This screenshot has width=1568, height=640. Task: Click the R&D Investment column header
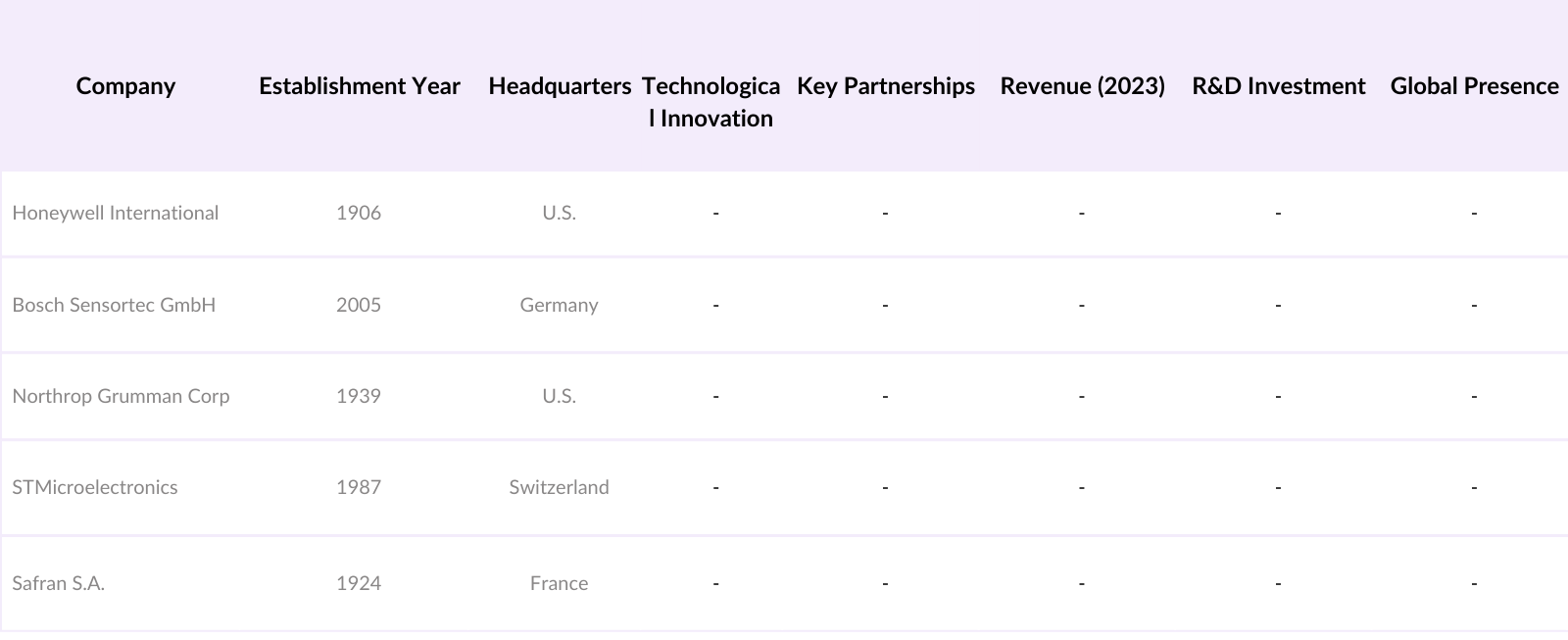(1278, 86)
